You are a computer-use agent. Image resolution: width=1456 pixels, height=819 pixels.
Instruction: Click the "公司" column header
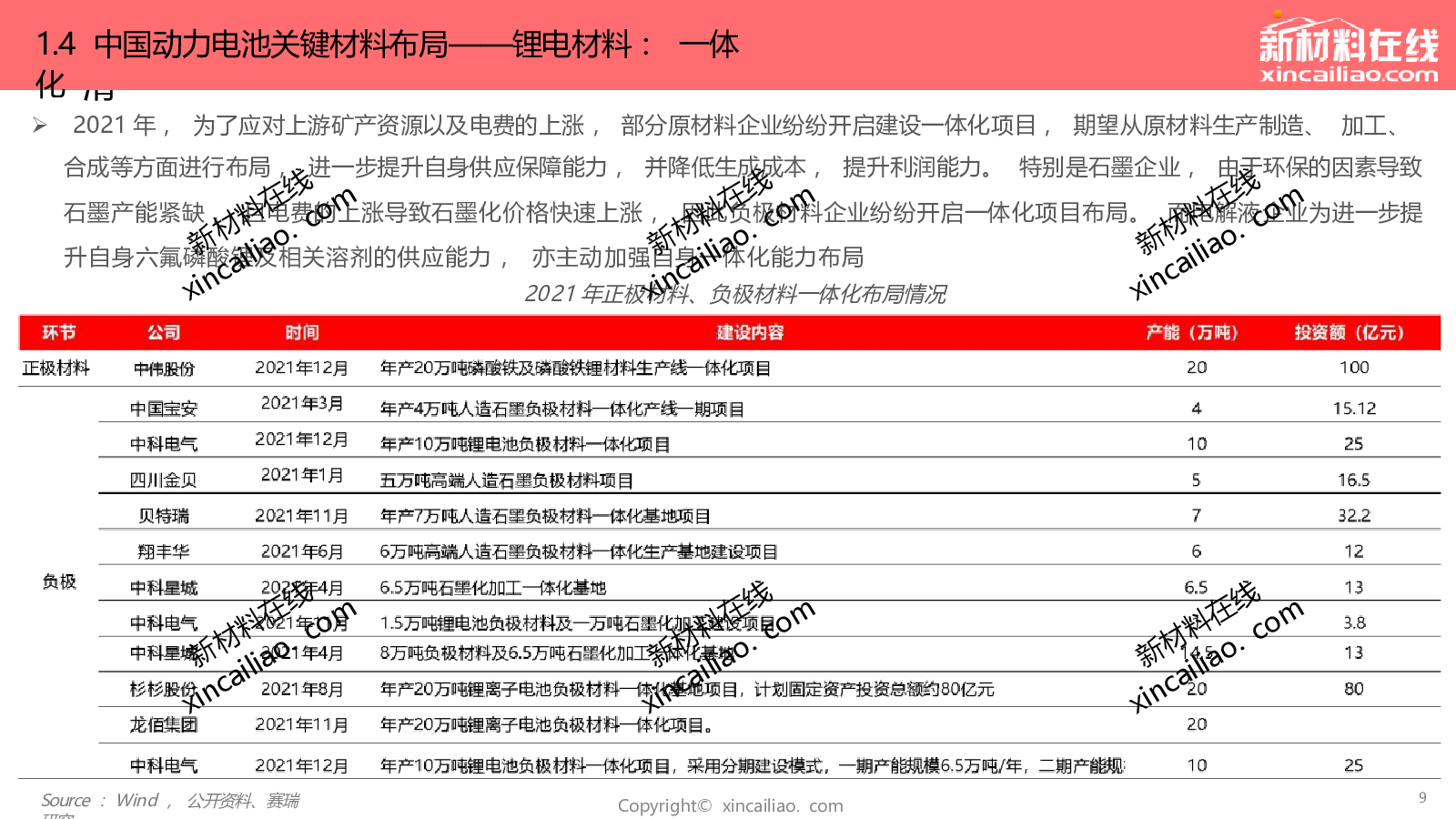coord(164,332)
